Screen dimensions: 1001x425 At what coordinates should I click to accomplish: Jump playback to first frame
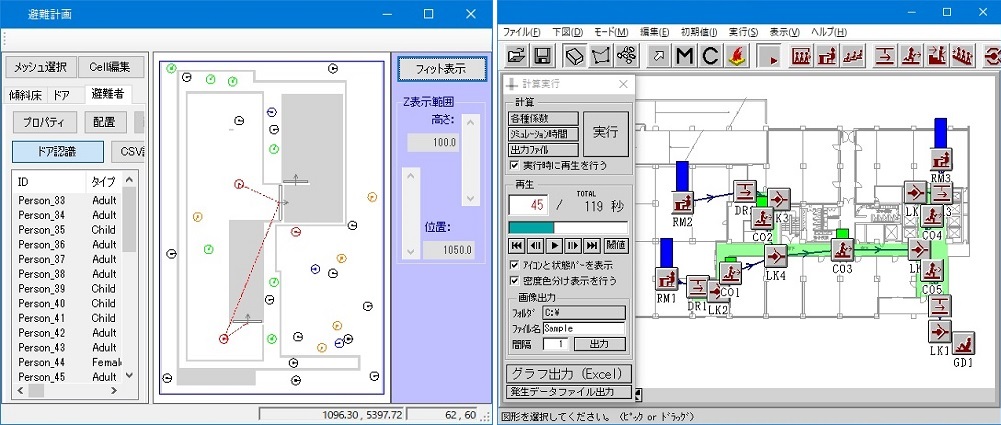pyautogui.click(x=517, y=245)
